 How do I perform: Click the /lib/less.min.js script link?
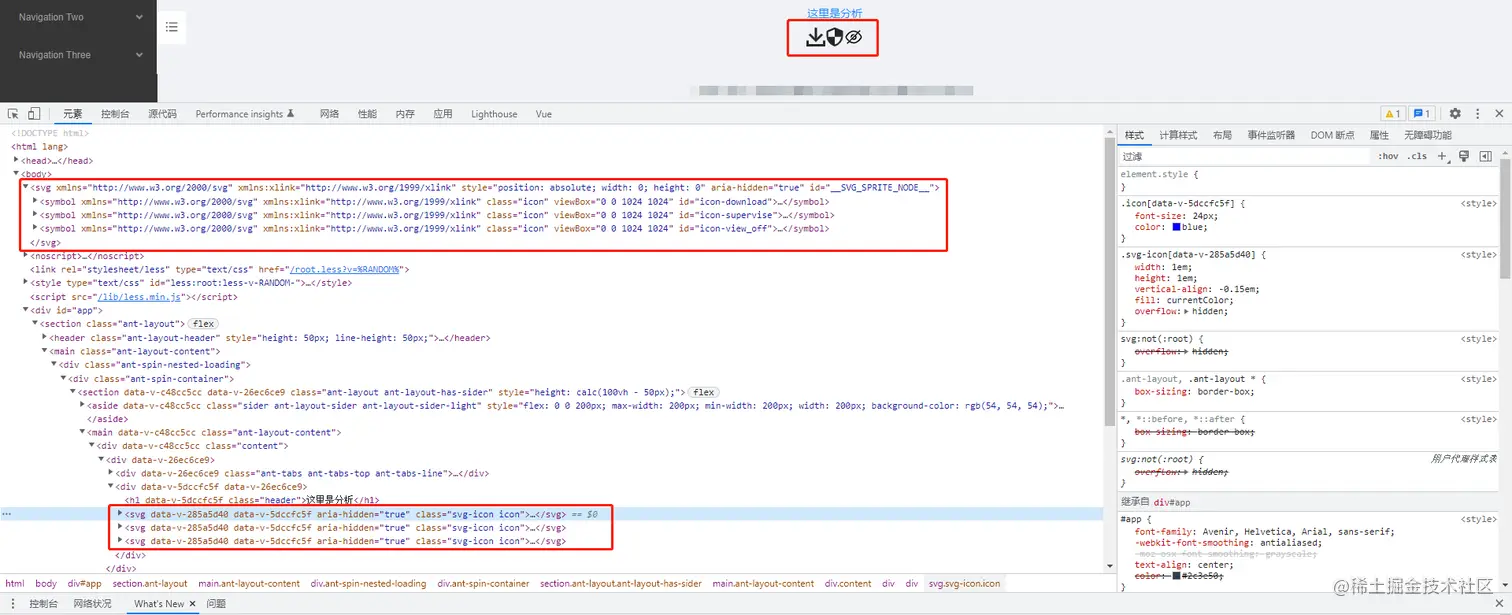coord(139,297)
